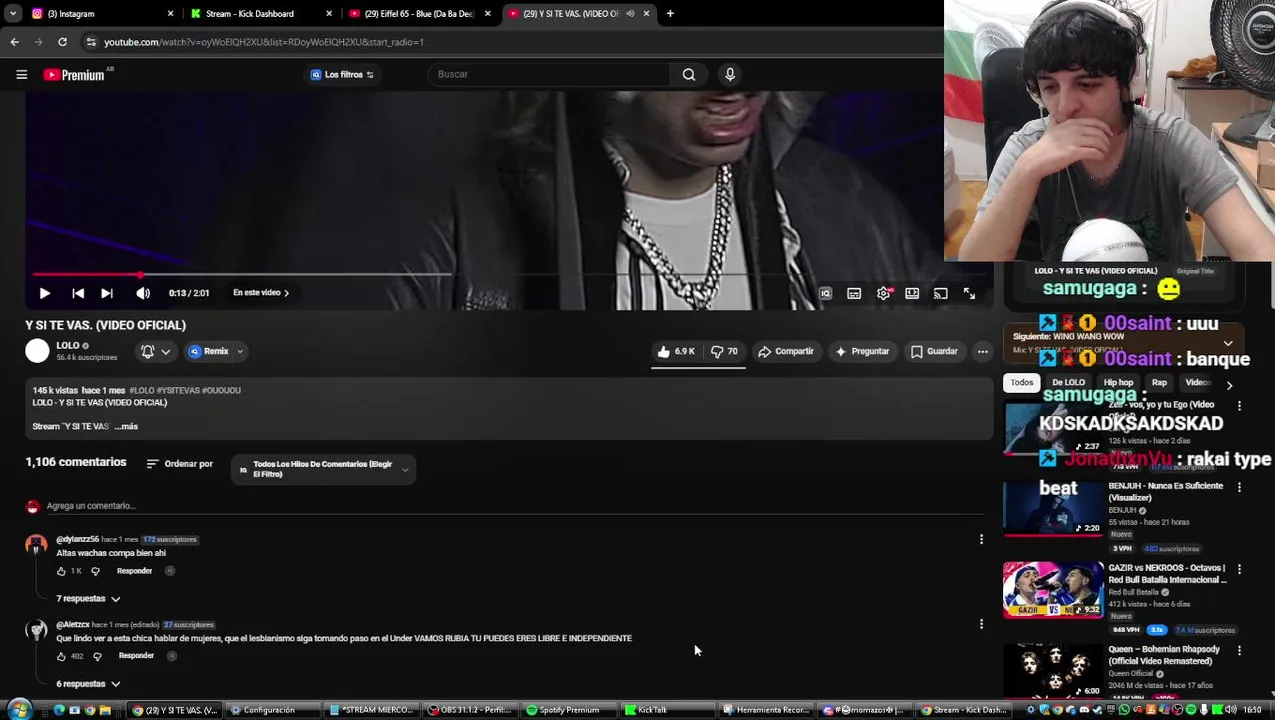This screenshot has width=1275, height=720.
Task: Dislike the video (70)
Action: pos(724,351)
